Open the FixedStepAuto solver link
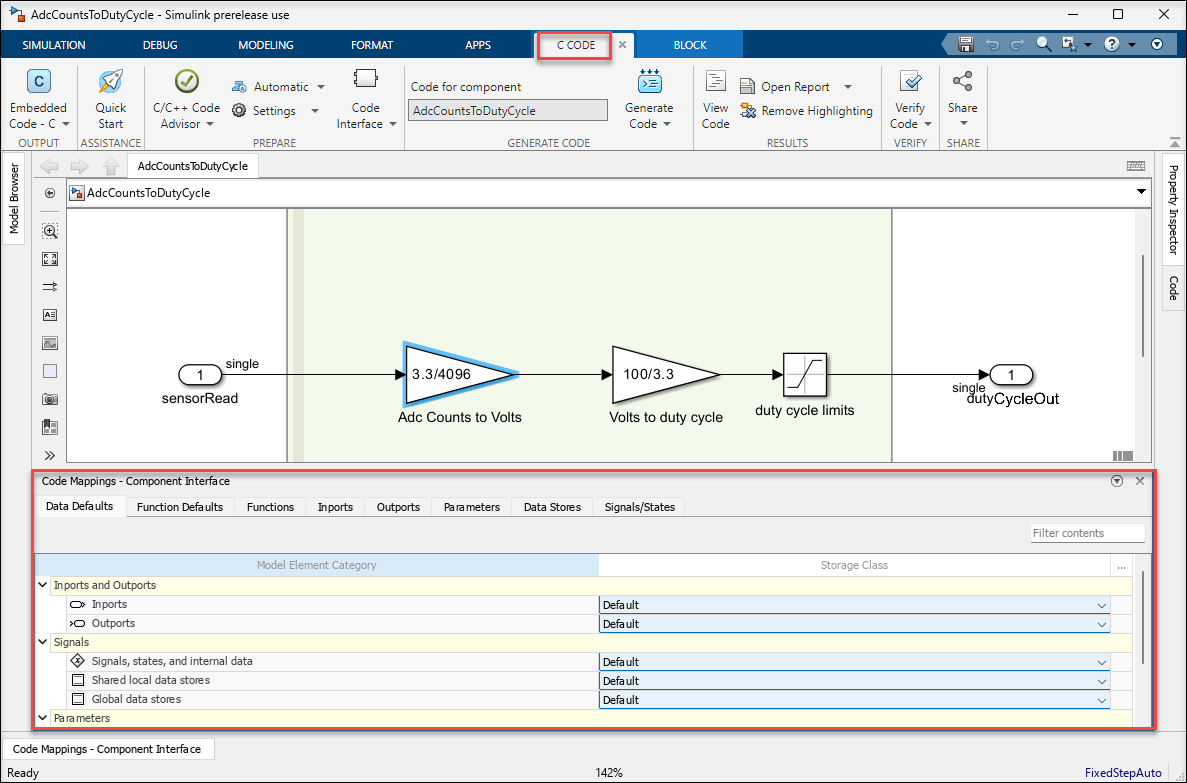 click(x=1122, y=772)
